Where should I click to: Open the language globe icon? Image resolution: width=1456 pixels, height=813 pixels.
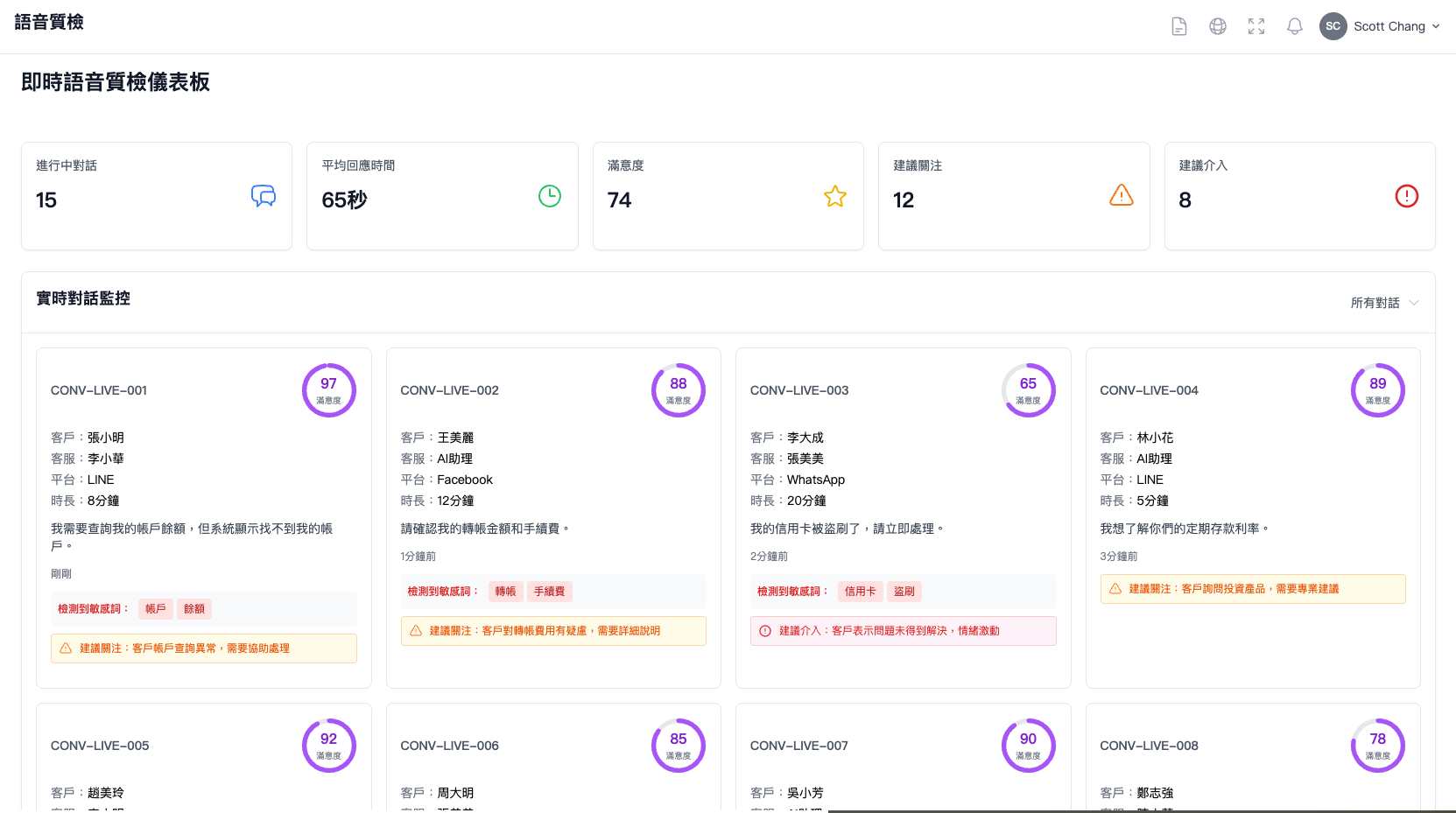(1218, 26)
